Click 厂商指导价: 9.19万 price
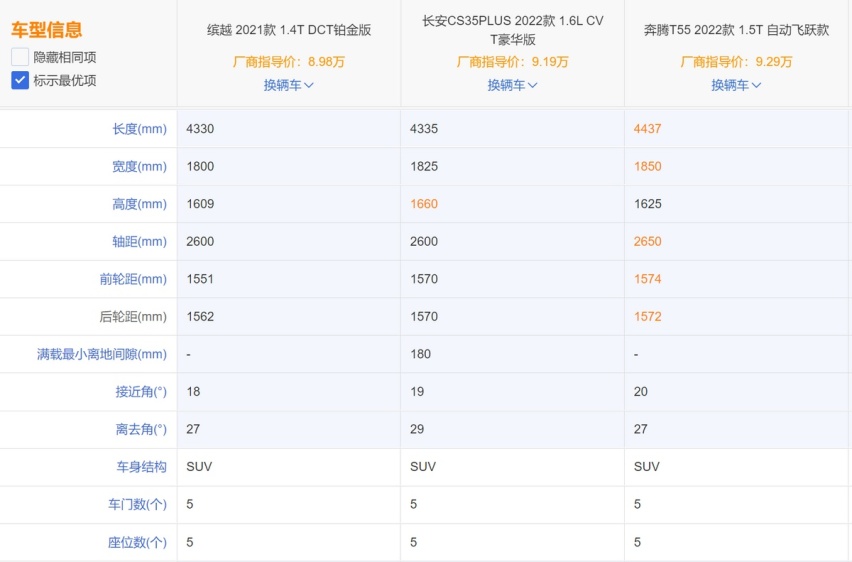Image resolution: width=852 pixels, height=562 pixels. point(512,62)
